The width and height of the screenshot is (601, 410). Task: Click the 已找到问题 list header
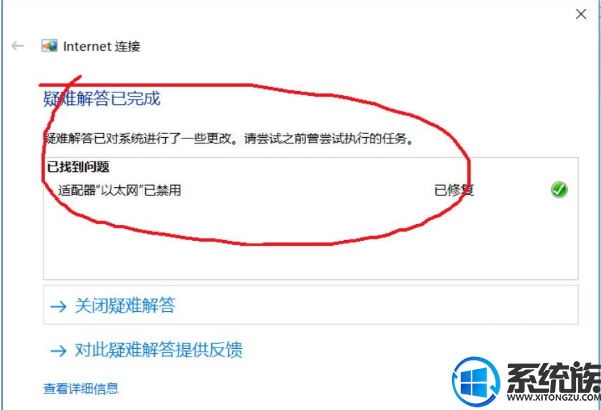tap(78, 167)
